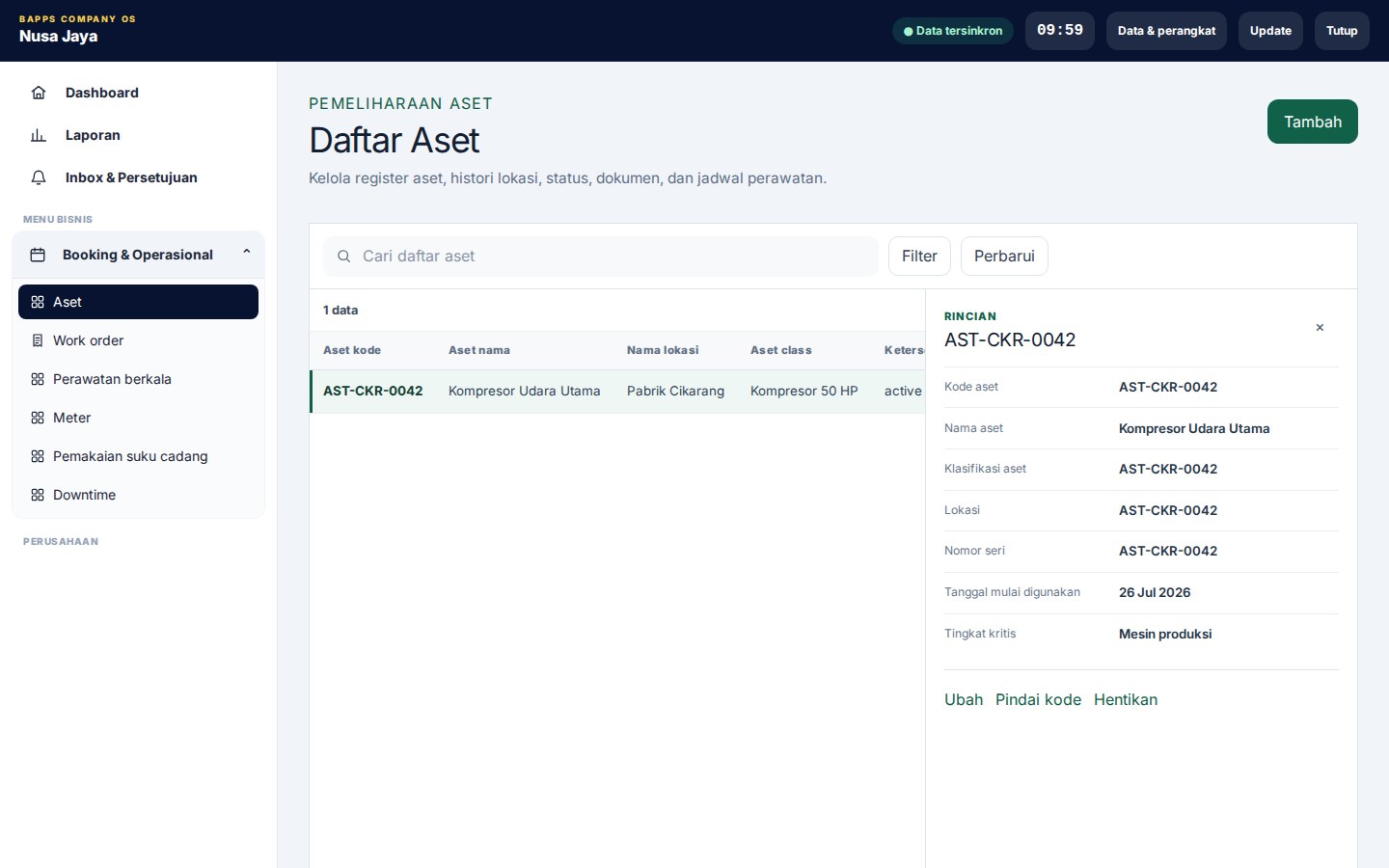Go to Inbox & Persetujuan

138,177
